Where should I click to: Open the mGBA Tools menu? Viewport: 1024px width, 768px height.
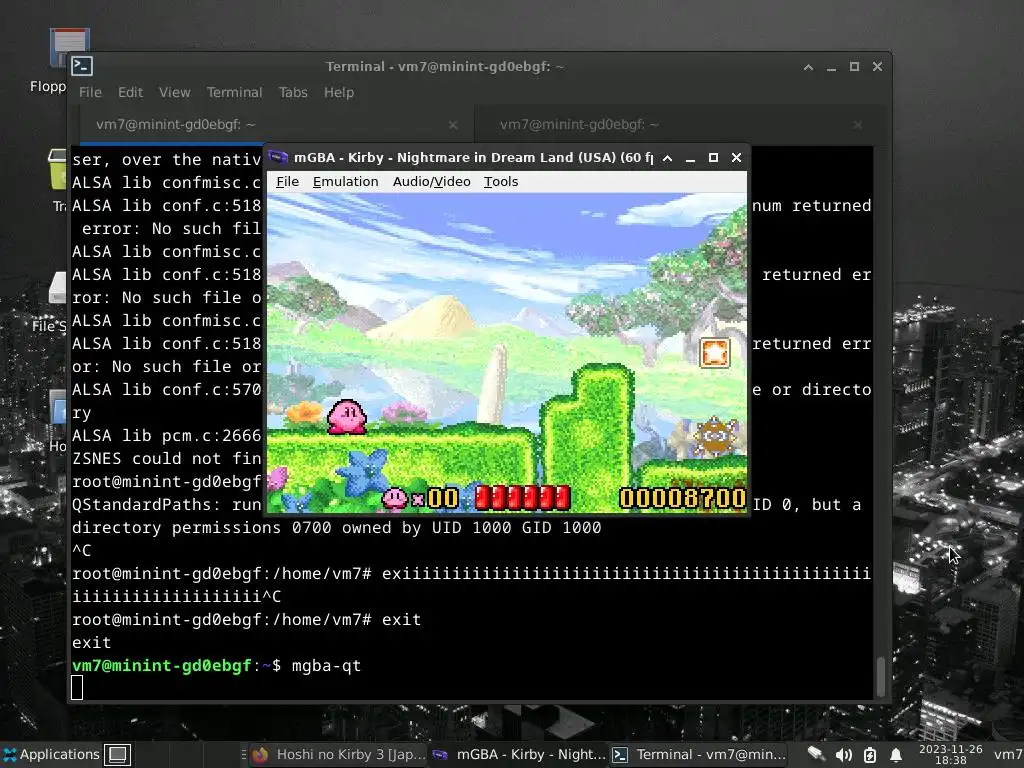click(x=501, y=182)
